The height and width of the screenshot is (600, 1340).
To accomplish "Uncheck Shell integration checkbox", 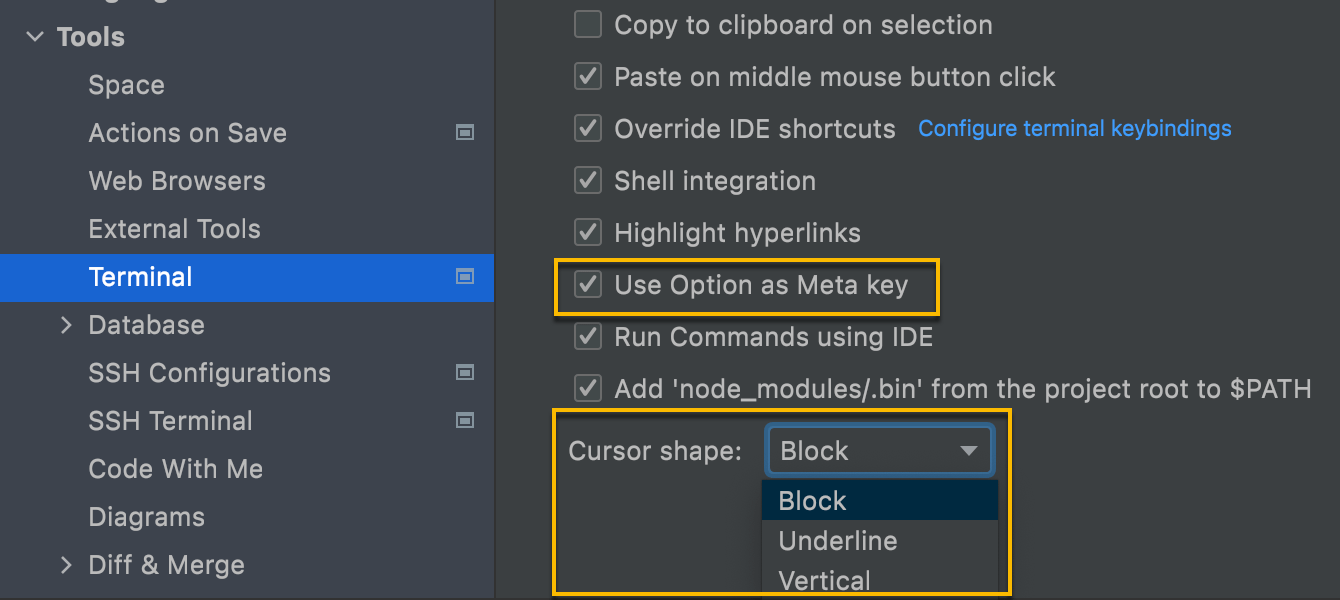I will point(588,181).
